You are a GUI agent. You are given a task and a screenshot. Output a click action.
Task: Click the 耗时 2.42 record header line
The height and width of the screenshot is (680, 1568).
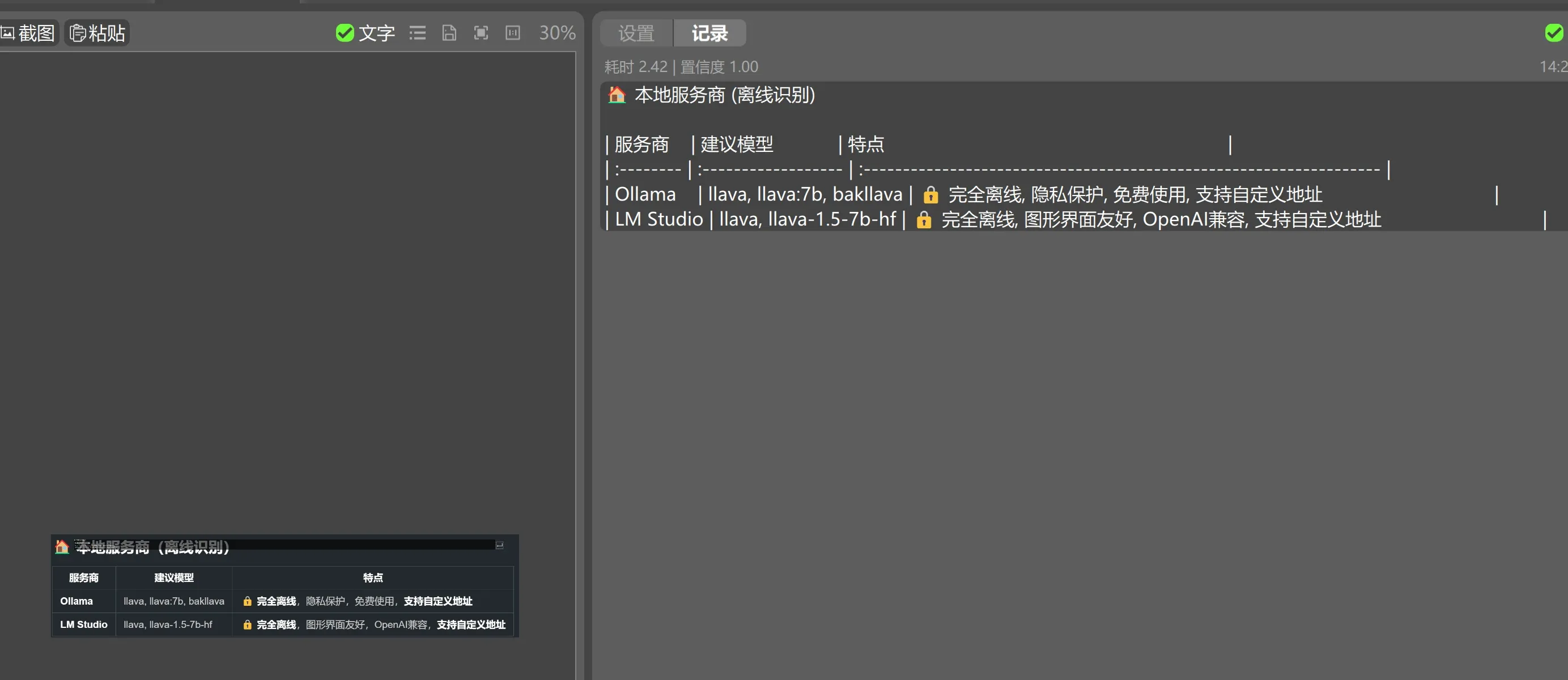681,66
